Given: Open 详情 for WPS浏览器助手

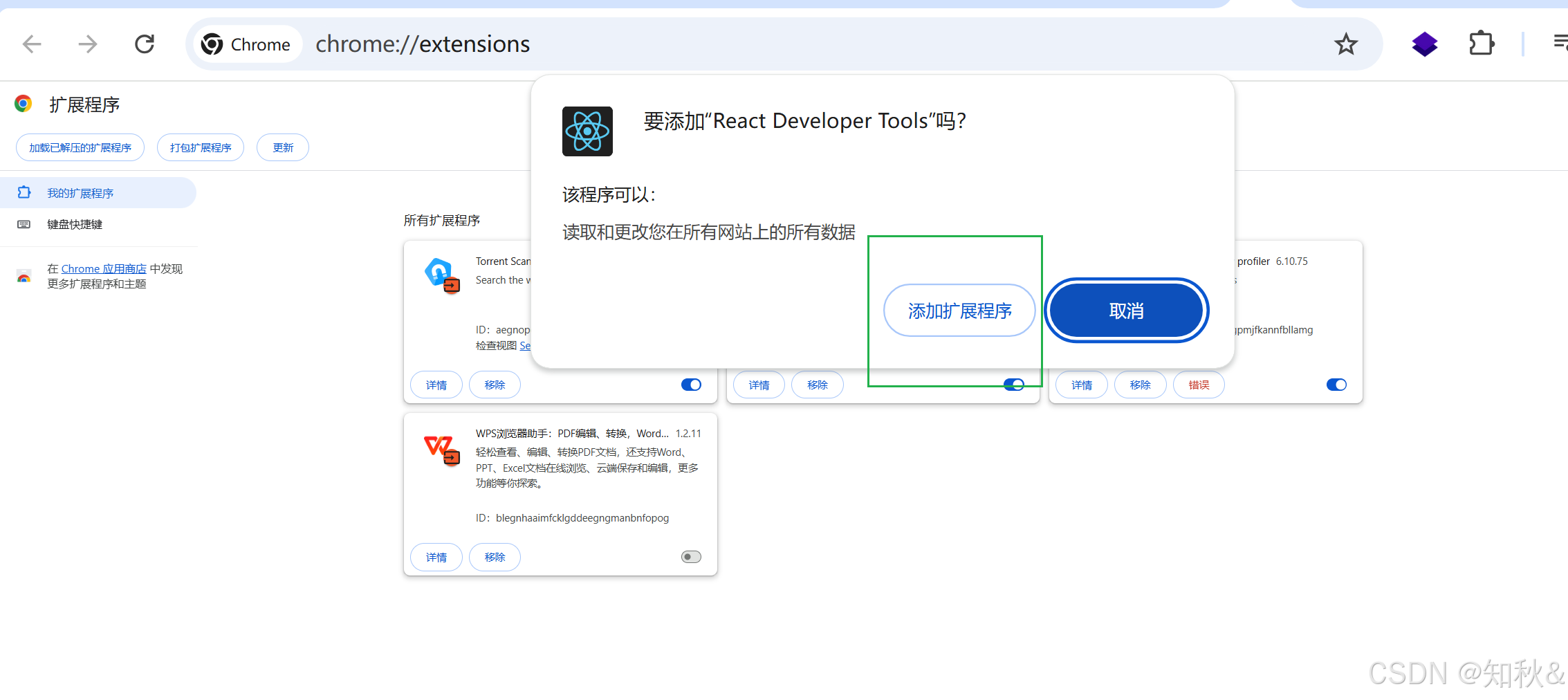Looking at the screenshot, I should [436, 557].
